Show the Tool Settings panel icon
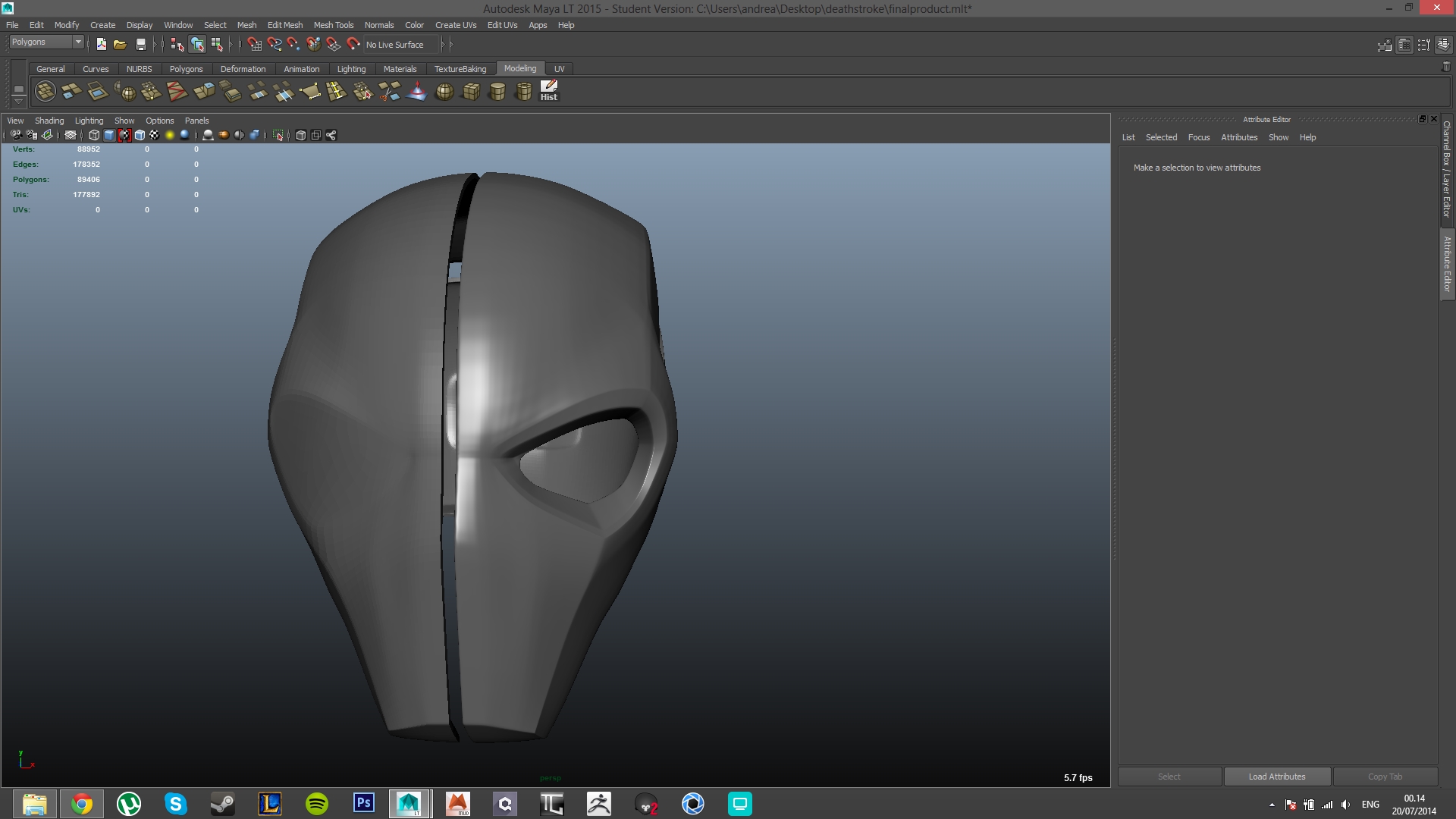 (x=1423, y=45)
